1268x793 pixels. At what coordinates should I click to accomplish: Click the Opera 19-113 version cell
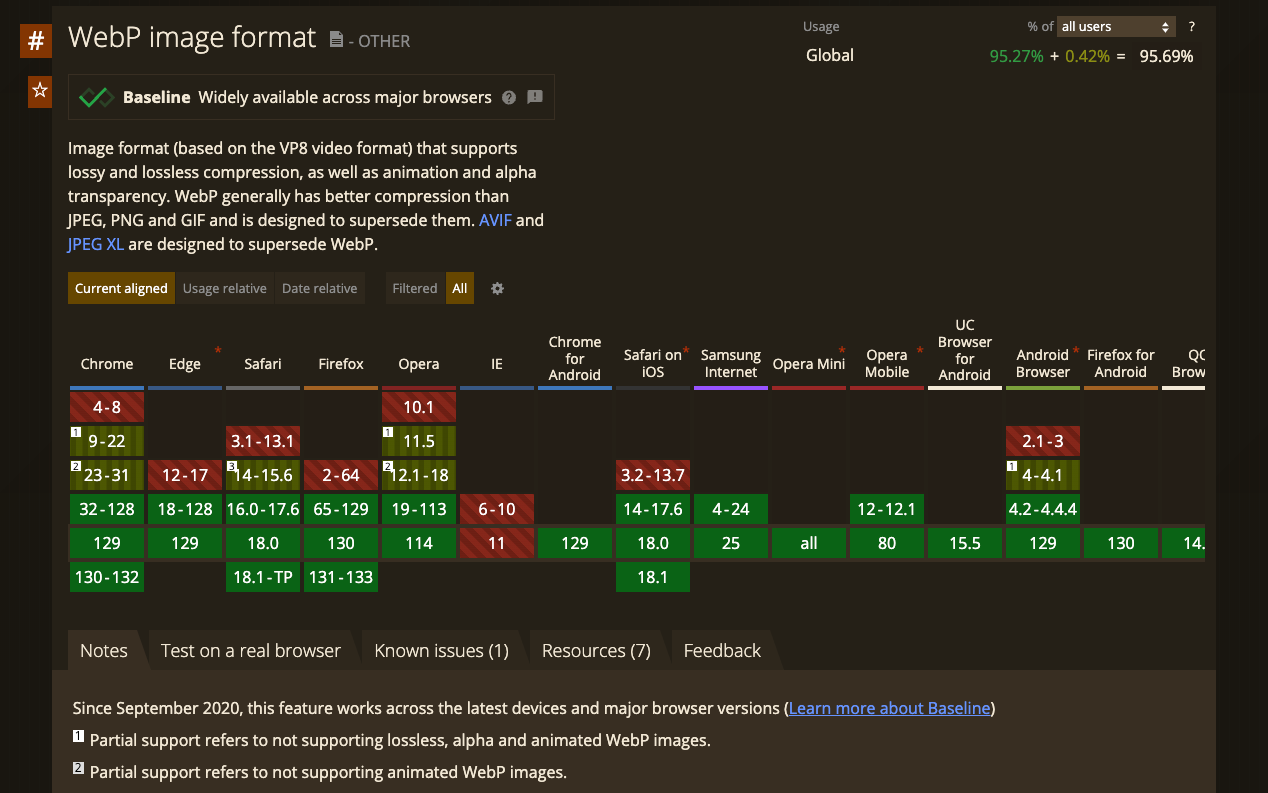tap(419, 509)
